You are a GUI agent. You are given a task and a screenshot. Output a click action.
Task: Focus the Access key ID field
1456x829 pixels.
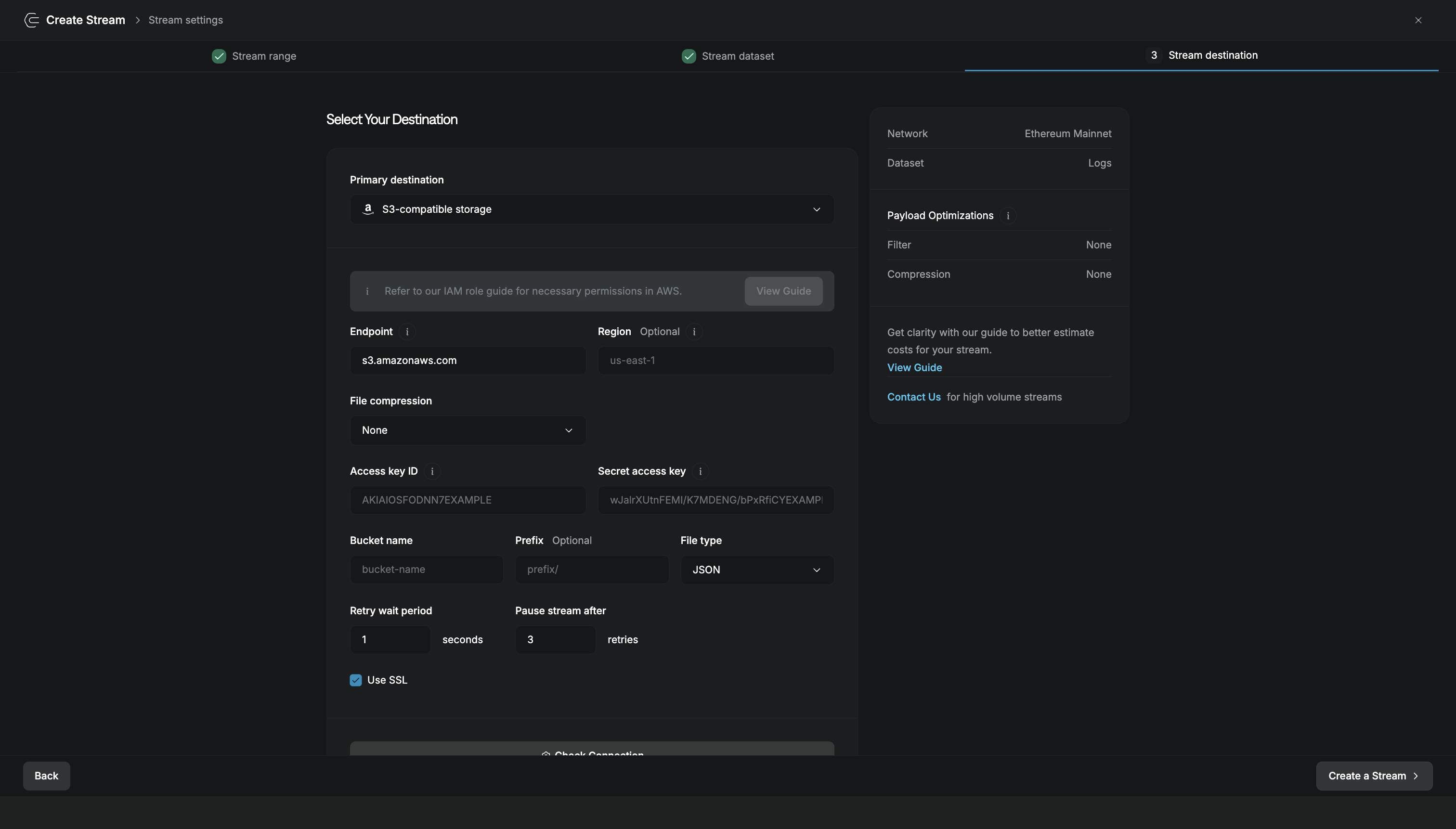click(468, 500)
